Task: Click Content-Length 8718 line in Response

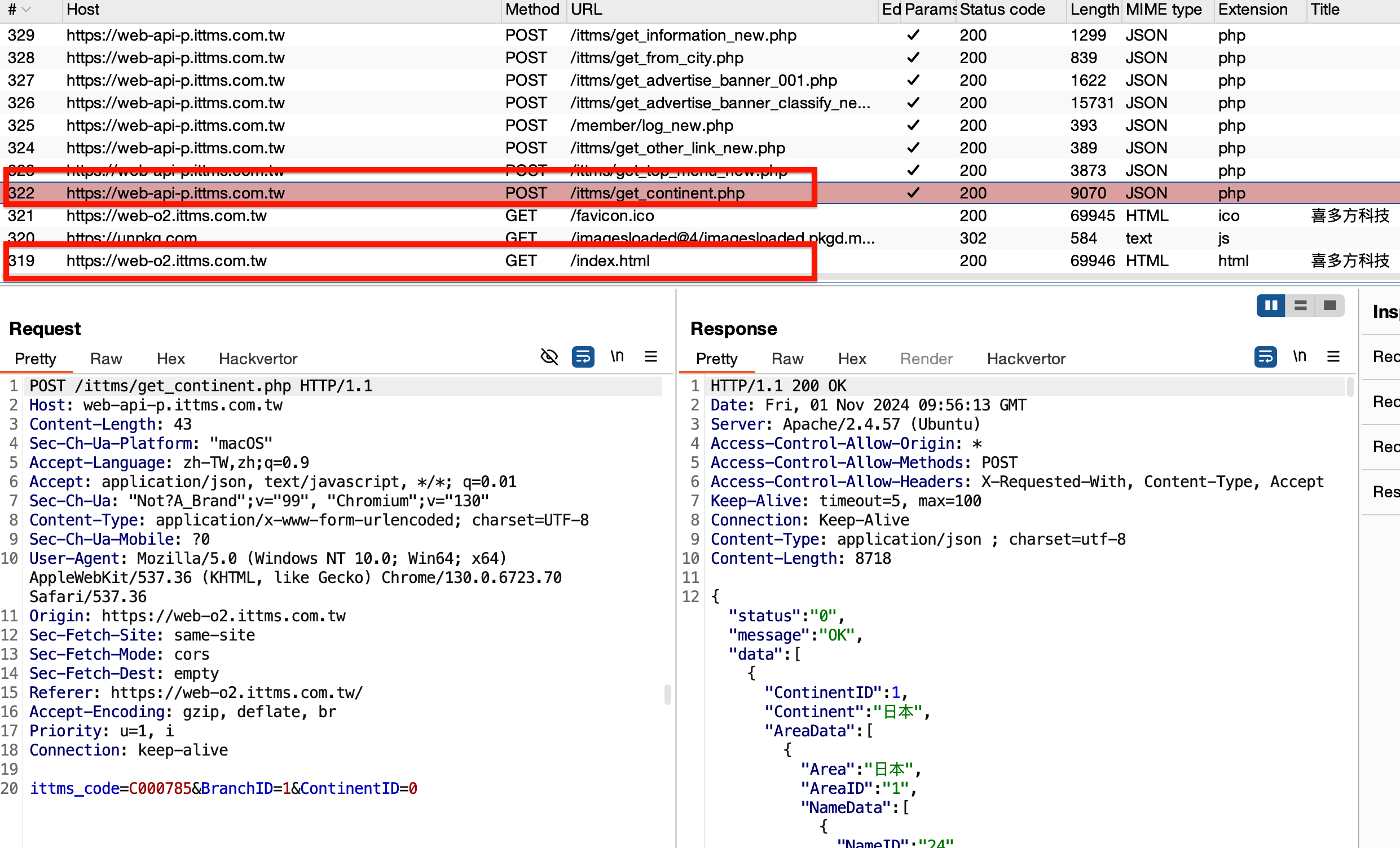Action: click(x=800, y=558)
